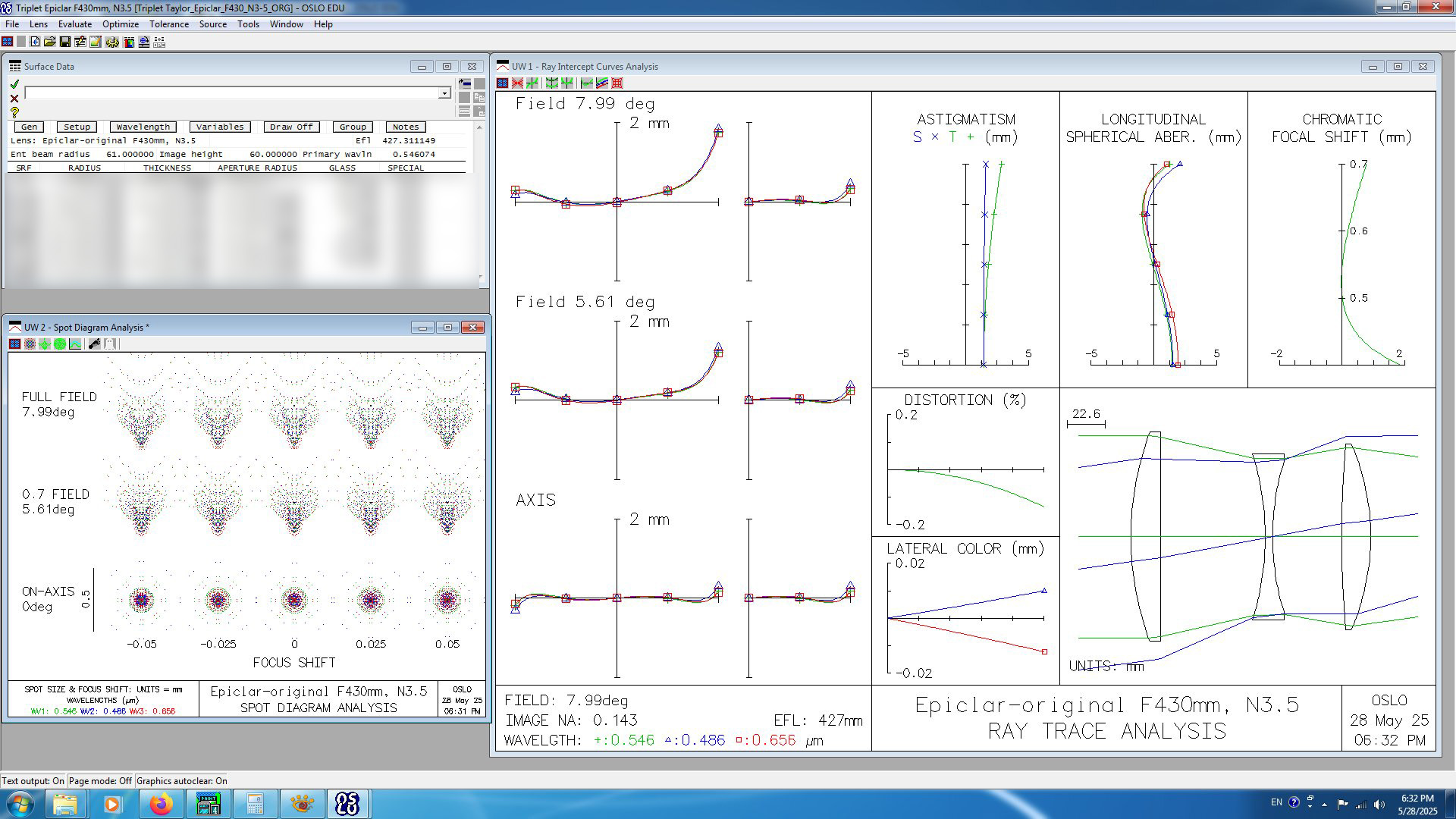Click the yellow question mark help icon

click(x=14, y=112)
